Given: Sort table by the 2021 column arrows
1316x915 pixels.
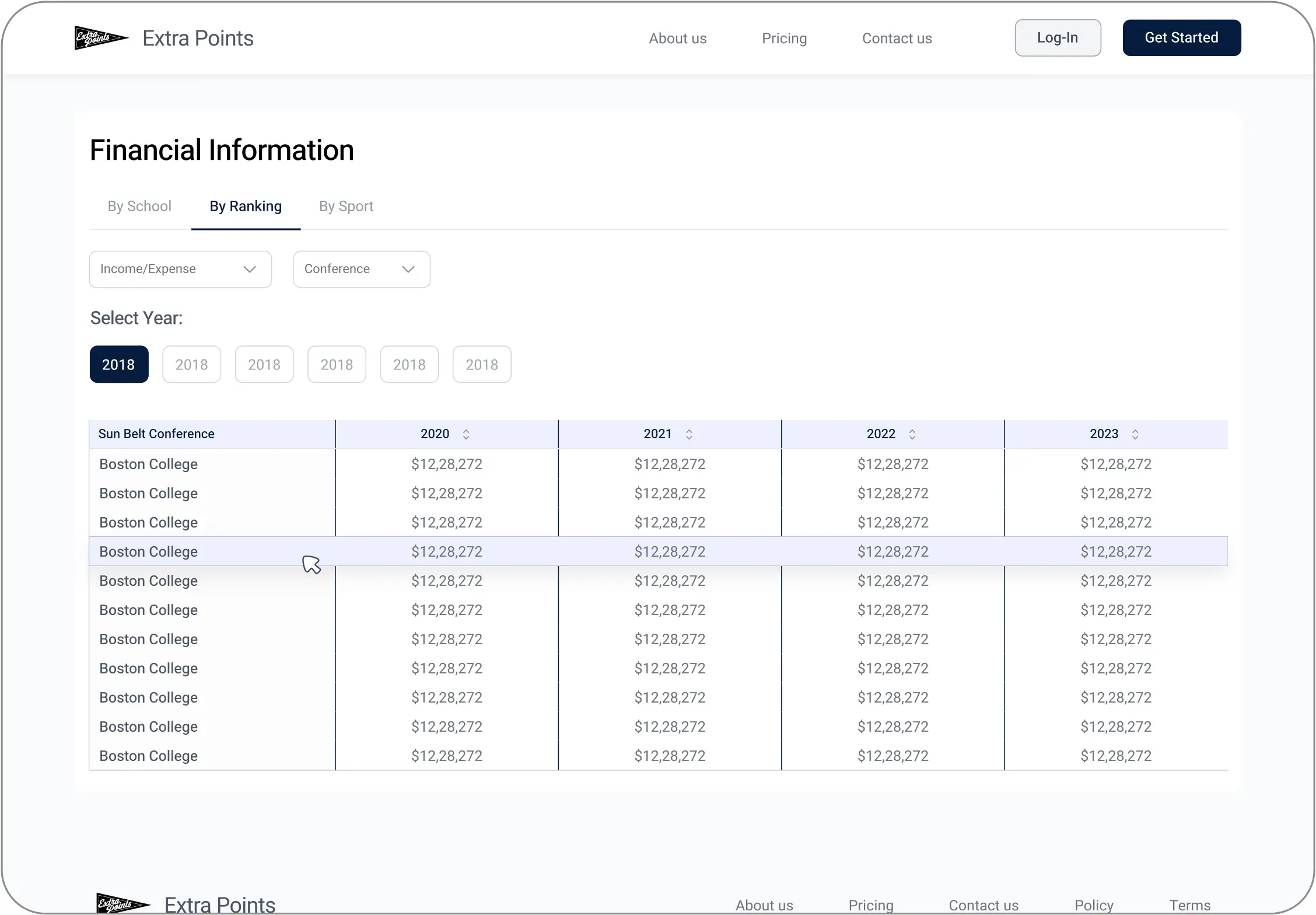Looking at the screenshot, I should [689, 434].
